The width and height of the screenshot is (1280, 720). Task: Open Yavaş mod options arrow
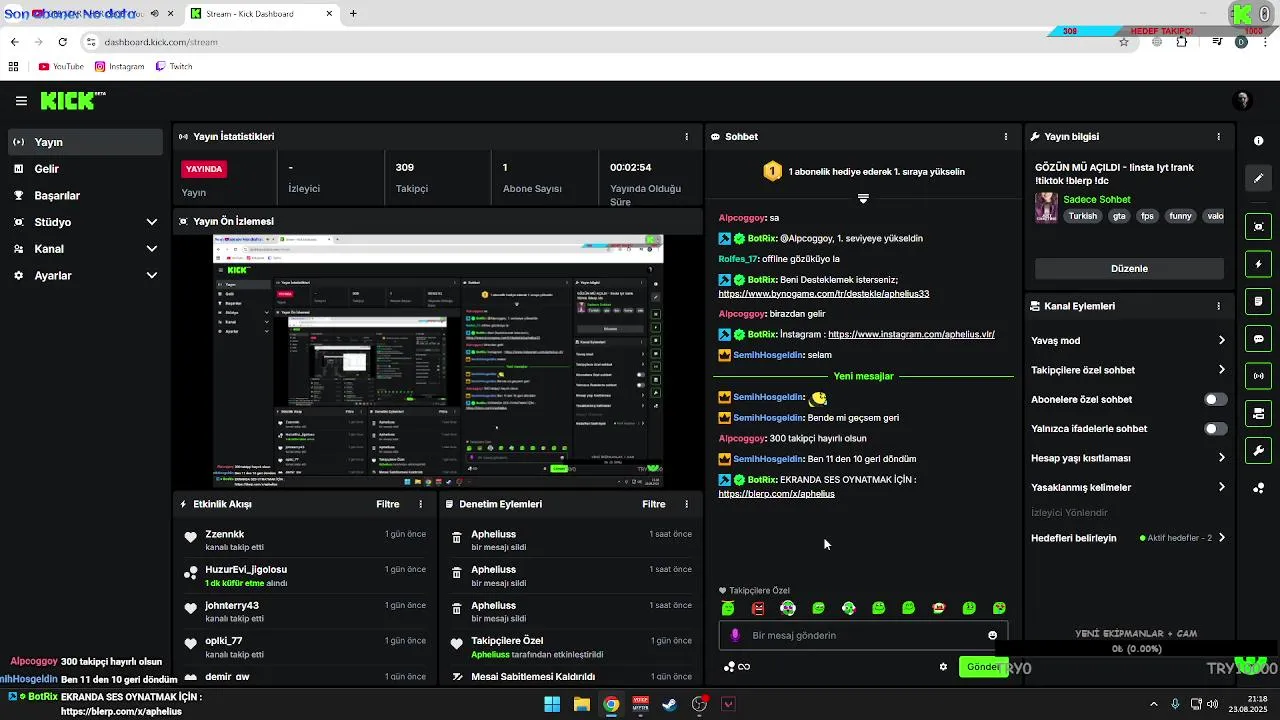click(1221, 340)
